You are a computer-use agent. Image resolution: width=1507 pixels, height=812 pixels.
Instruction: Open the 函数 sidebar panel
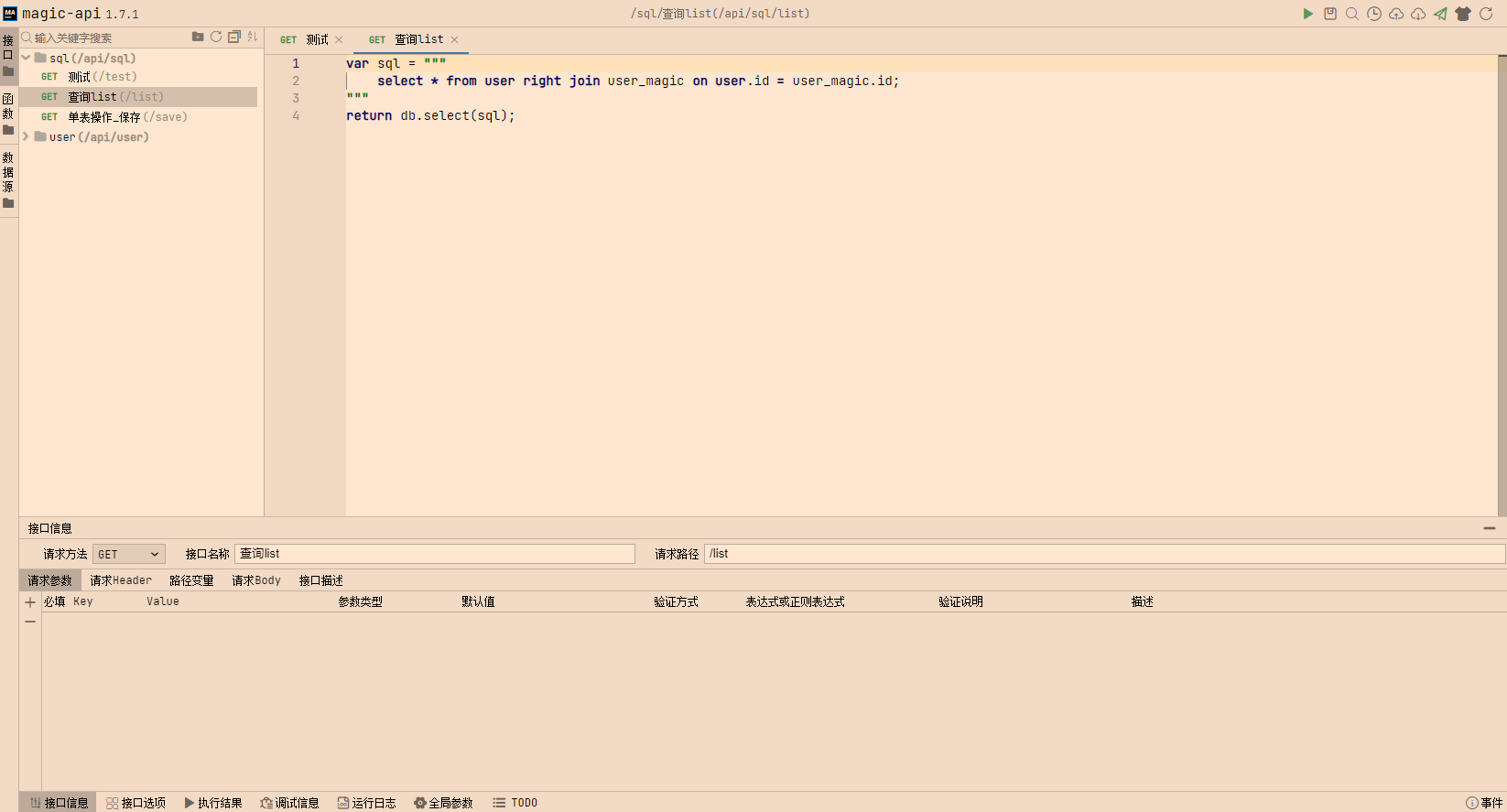[x=8, y=114]
